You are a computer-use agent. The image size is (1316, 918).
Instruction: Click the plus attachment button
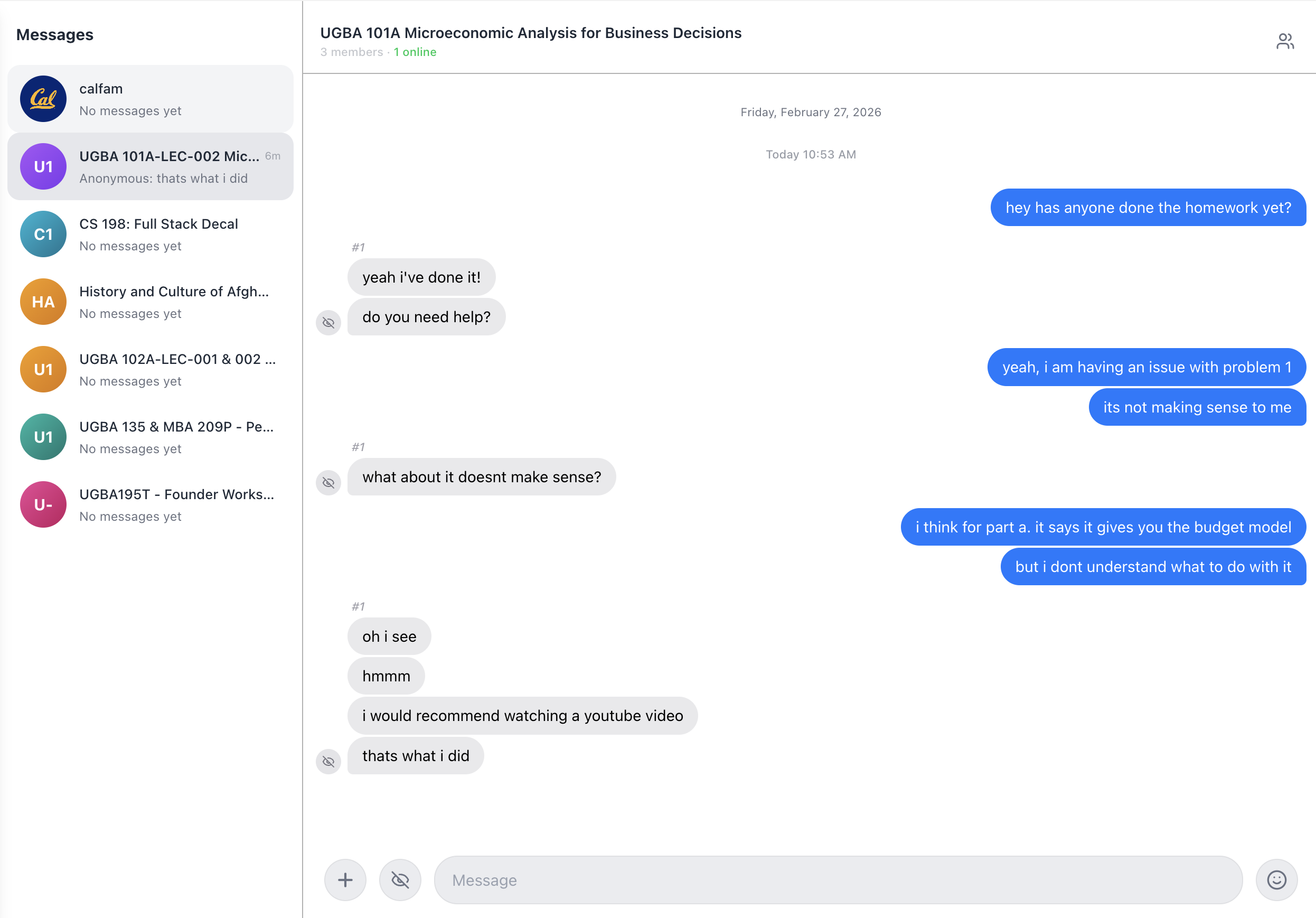(x=345, y=879)
